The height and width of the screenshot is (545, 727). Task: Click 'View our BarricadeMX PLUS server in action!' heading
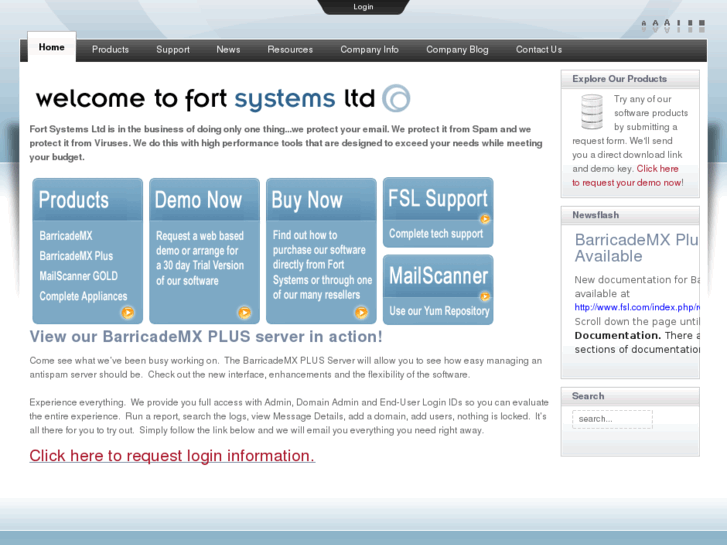click(x=206, y=336)
